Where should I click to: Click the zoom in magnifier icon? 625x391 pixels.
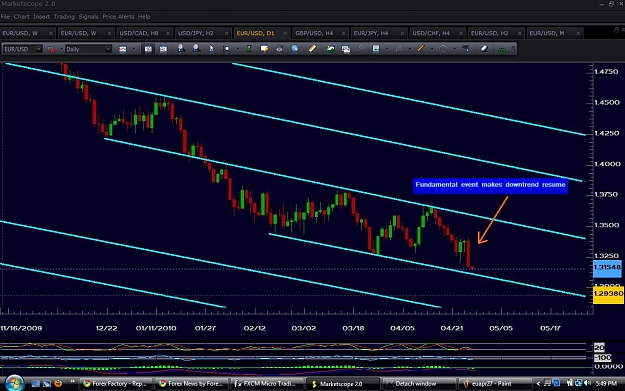pos(181,49)
